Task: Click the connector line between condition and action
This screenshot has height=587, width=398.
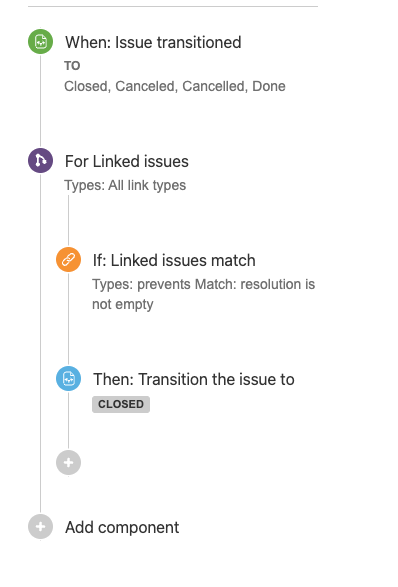Action: [x=68, y=319]
